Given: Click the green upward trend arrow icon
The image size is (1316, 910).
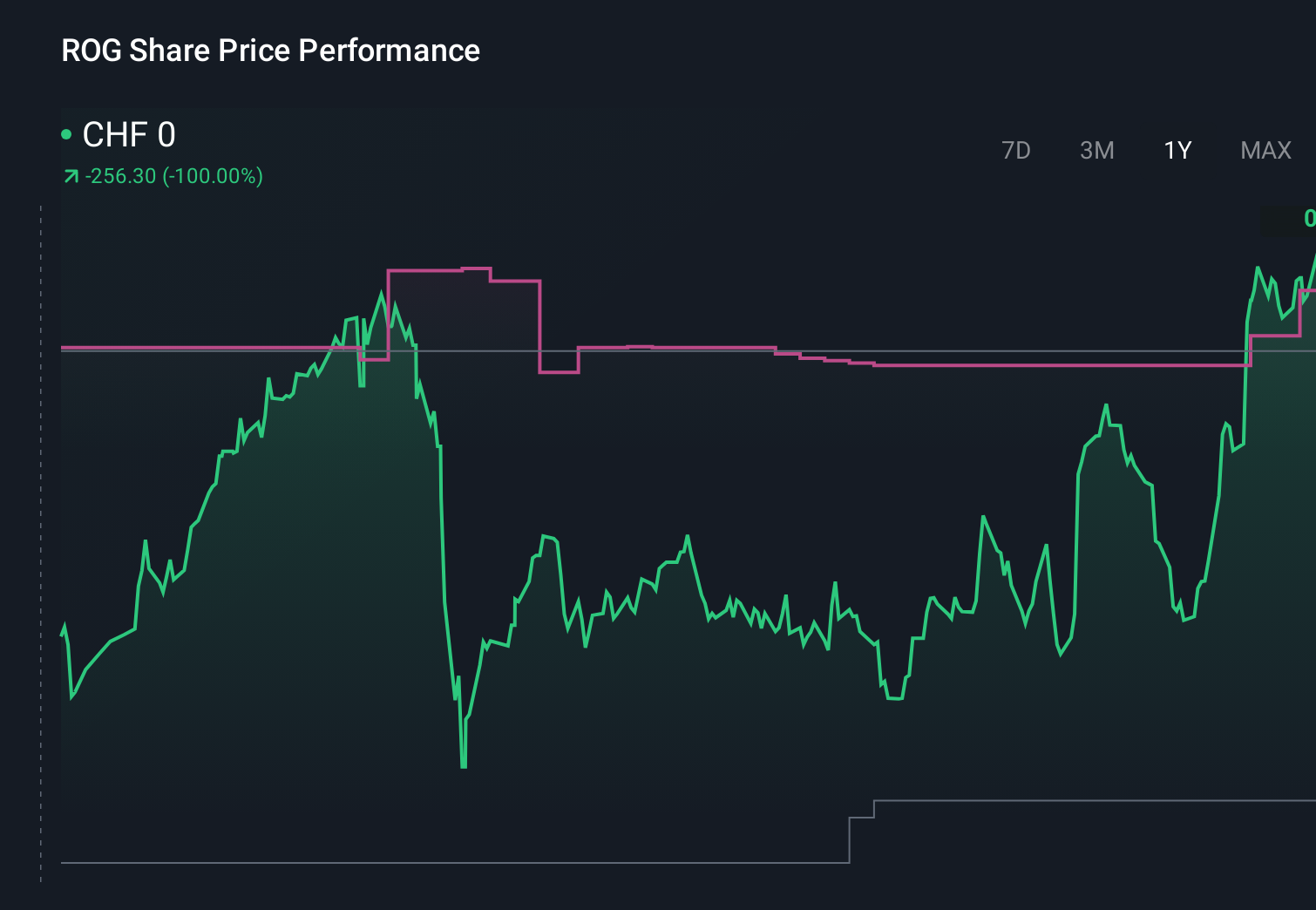Looking at the screenshot, I should [x=70, y=174].
